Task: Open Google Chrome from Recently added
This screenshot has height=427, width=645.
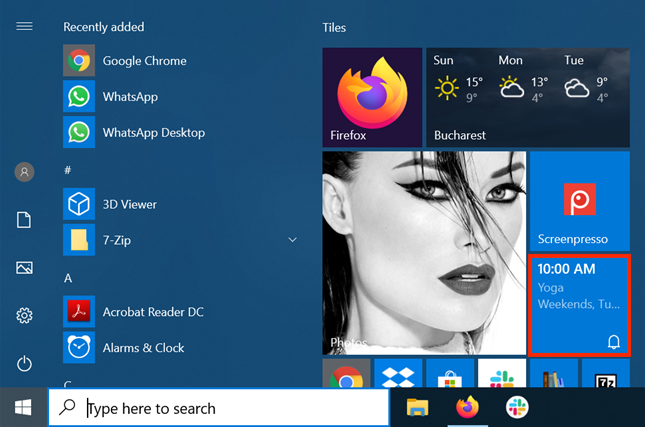Action: tap(181, 60)
